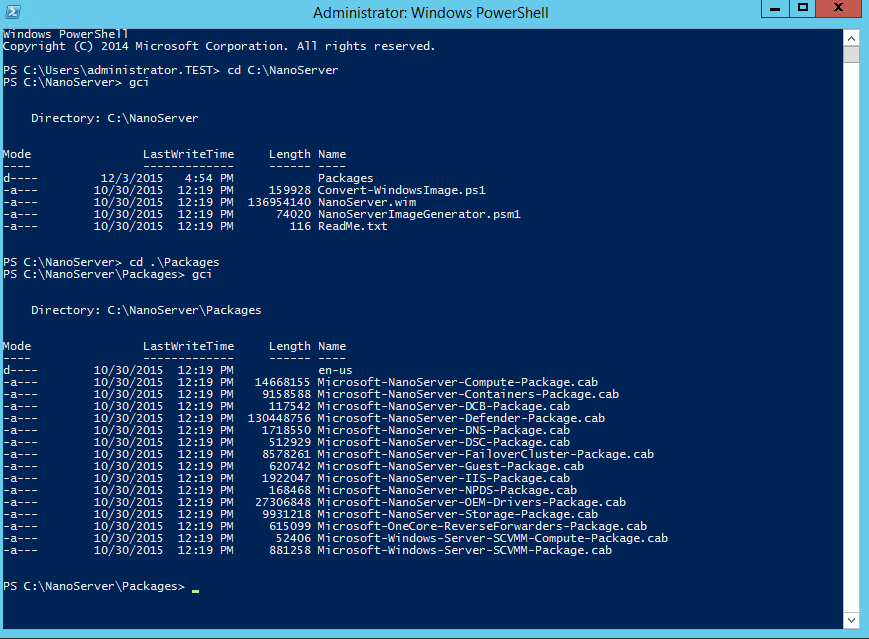Click the file size '27306848'
The width and height of the screenshot is (869, 639).
(283, 502)
